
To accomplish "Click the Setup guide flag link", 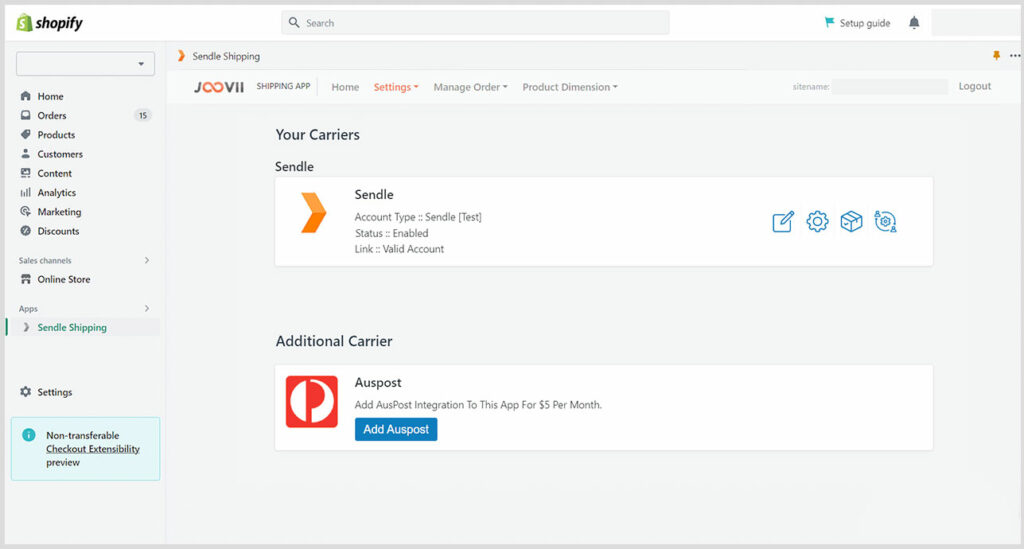I will [857, 23].
